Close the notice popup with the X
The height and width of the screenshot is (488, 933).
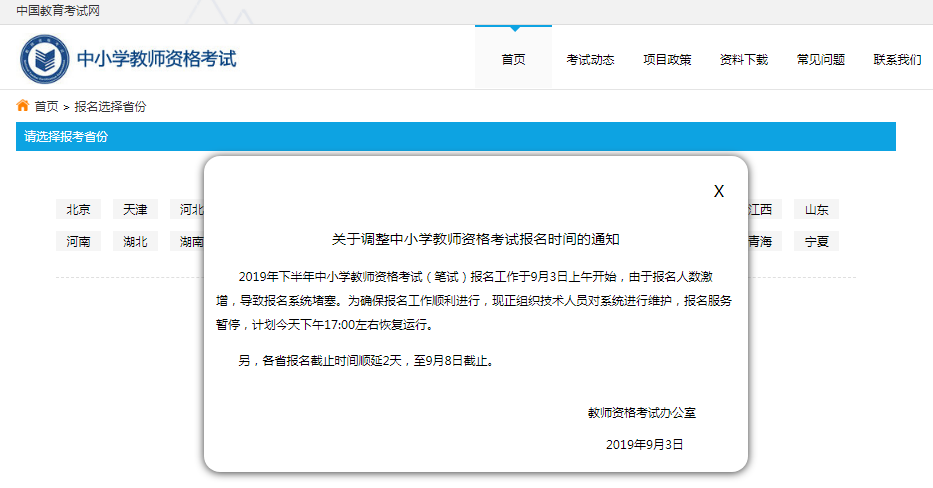tap(719, 191)
